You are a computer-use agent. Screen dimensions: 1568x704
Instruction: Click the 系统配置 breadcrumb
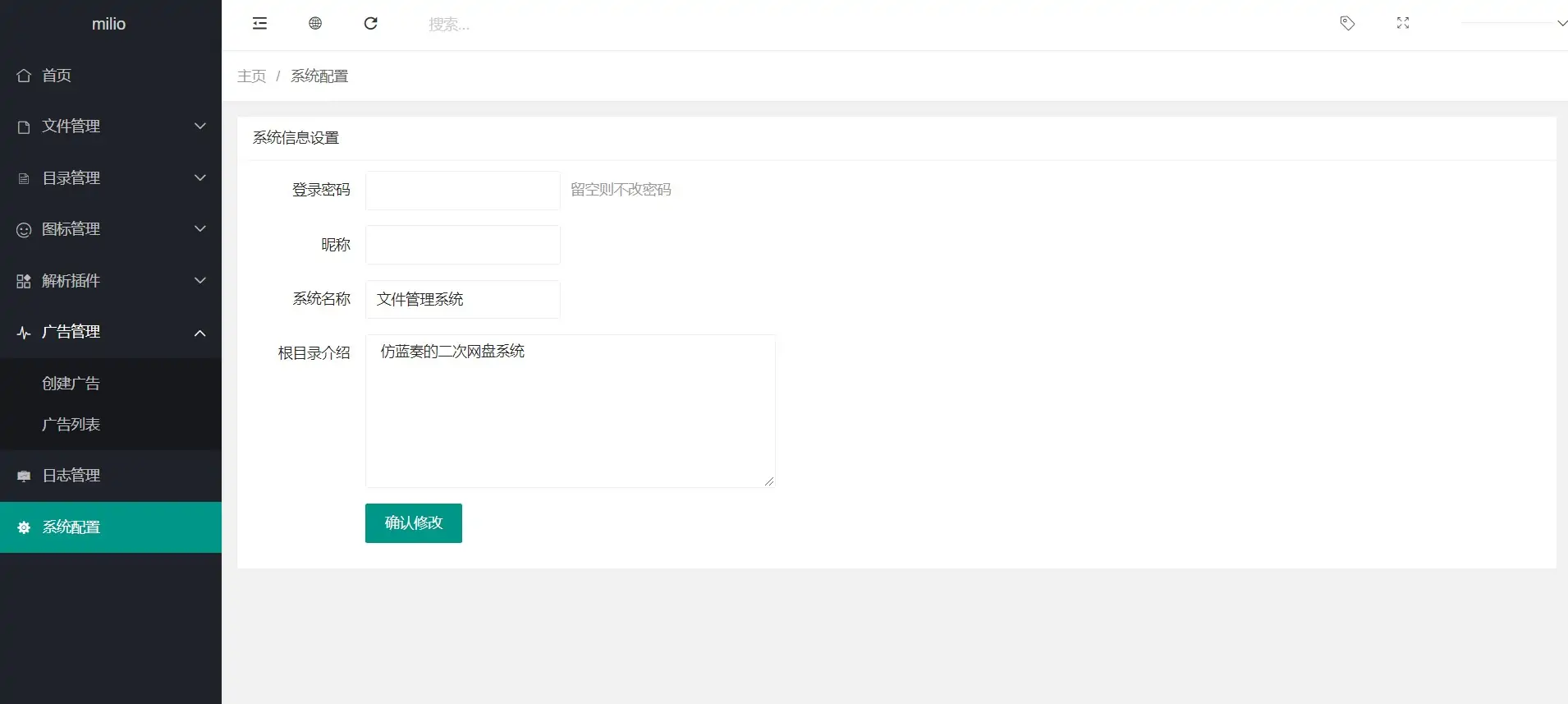[319, 76]
